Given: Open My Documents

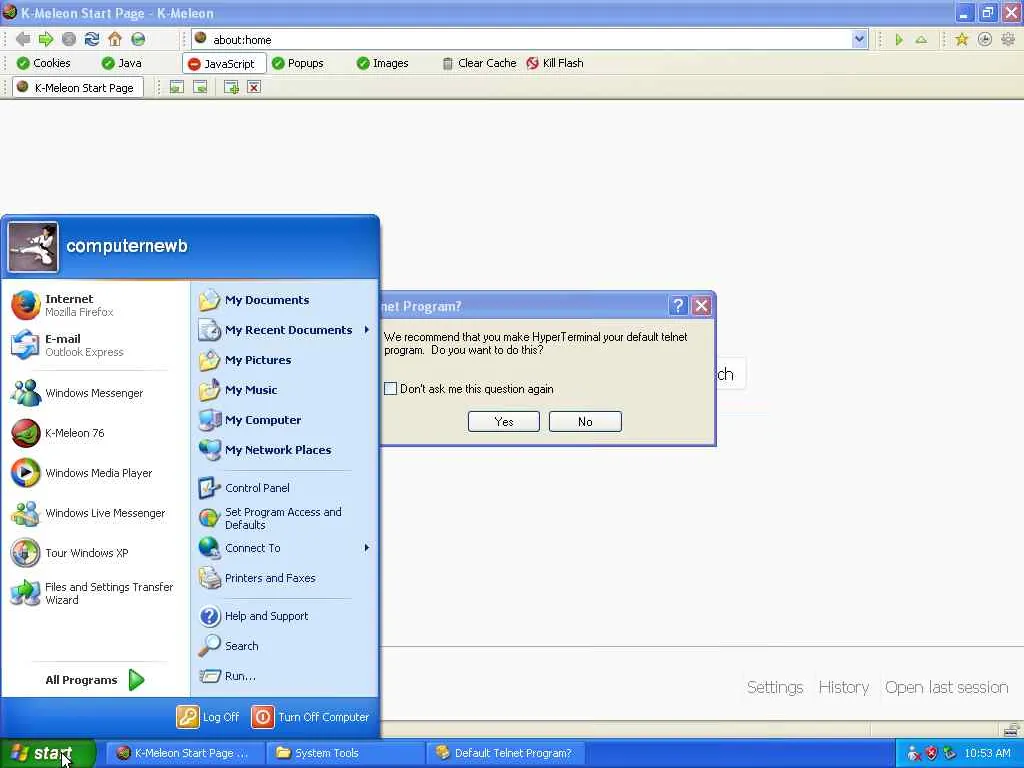Looking at the screenshot, I should click(285, 300).
